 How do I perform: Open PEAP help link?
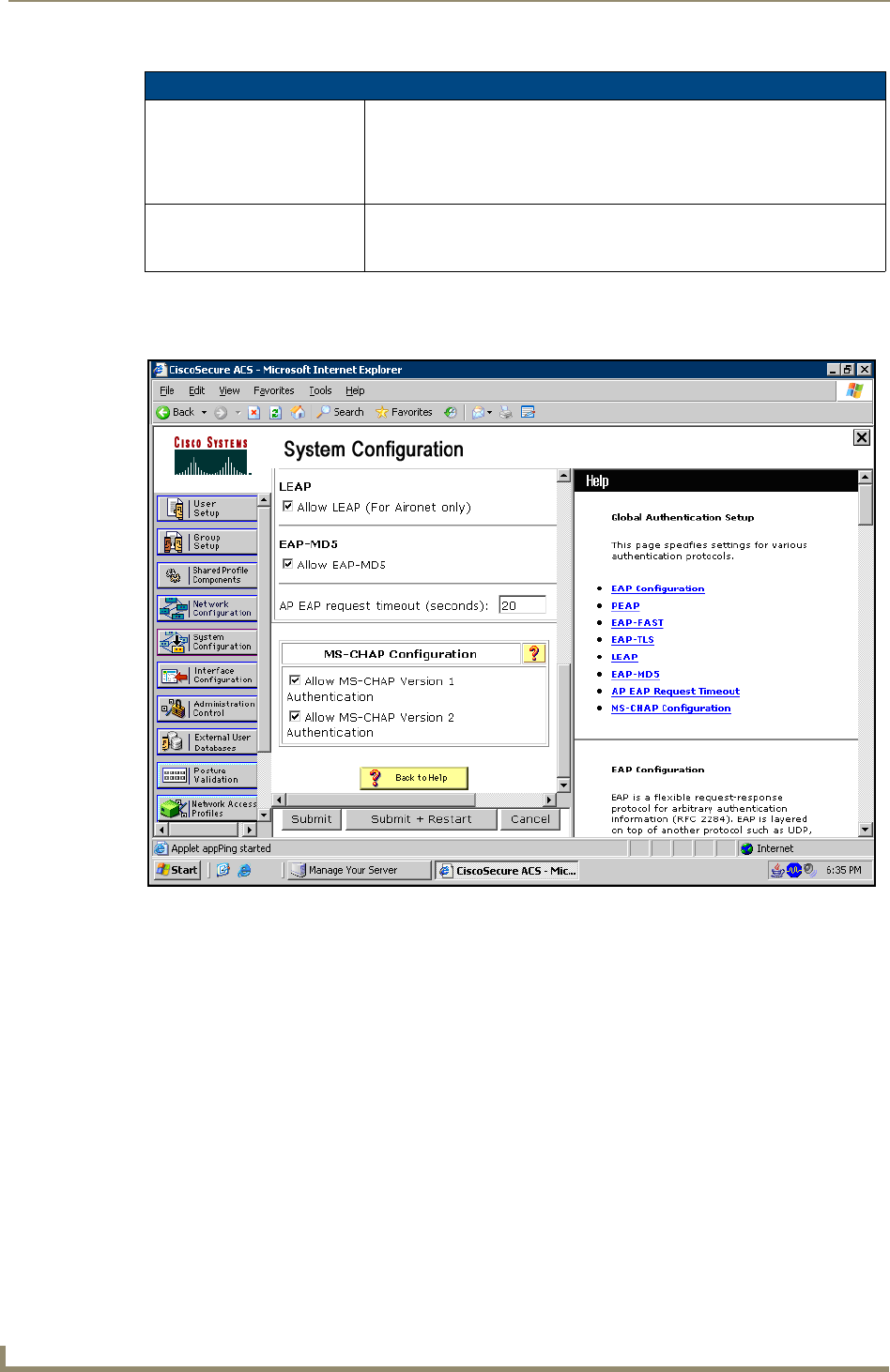click(x=625, y=605)
